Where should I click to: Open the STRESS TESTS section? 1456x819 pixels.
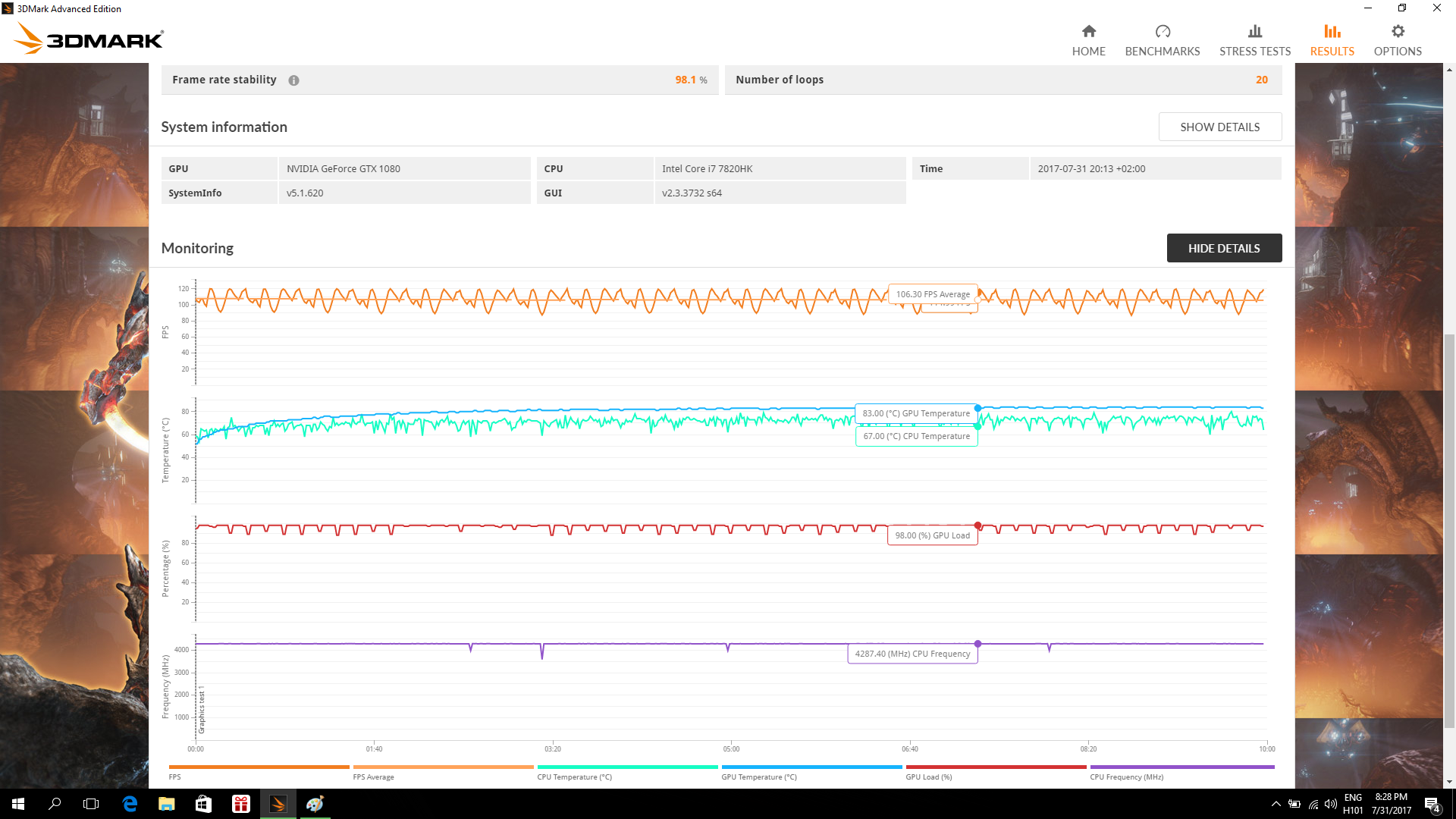(x=1254, y=41)
